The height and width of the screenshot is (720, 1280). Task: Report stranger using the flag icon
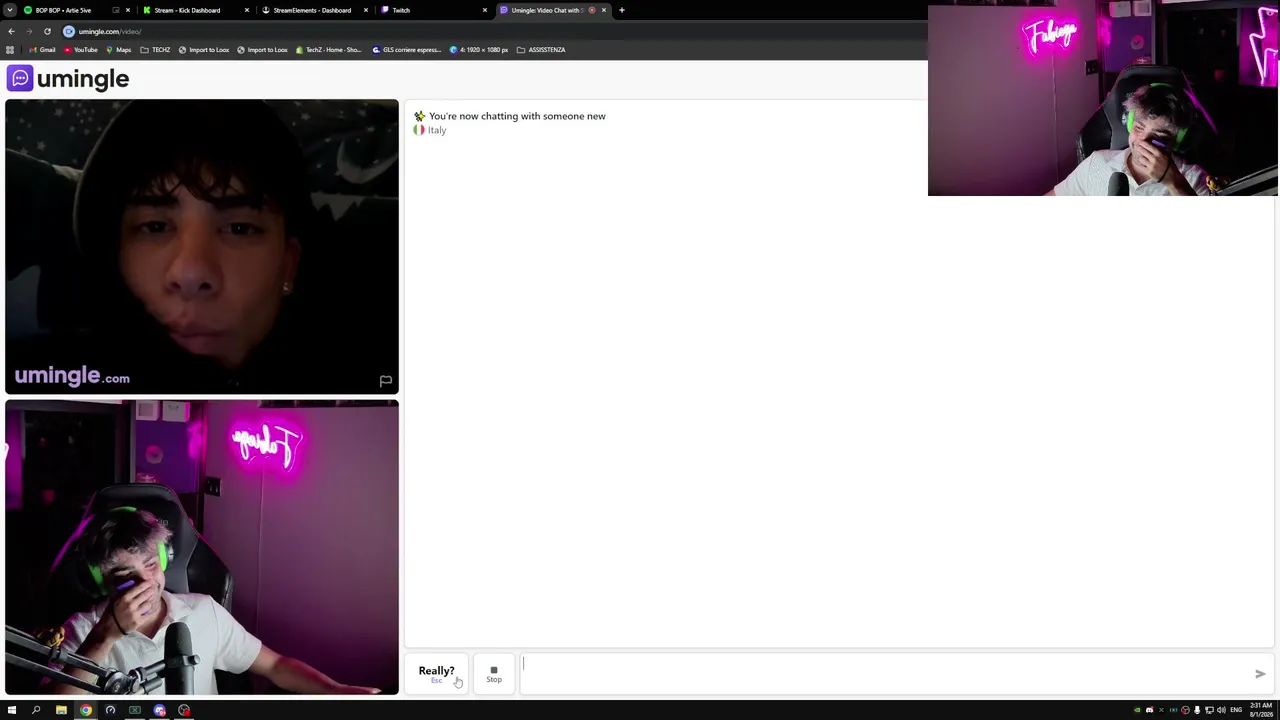point(385,381)
